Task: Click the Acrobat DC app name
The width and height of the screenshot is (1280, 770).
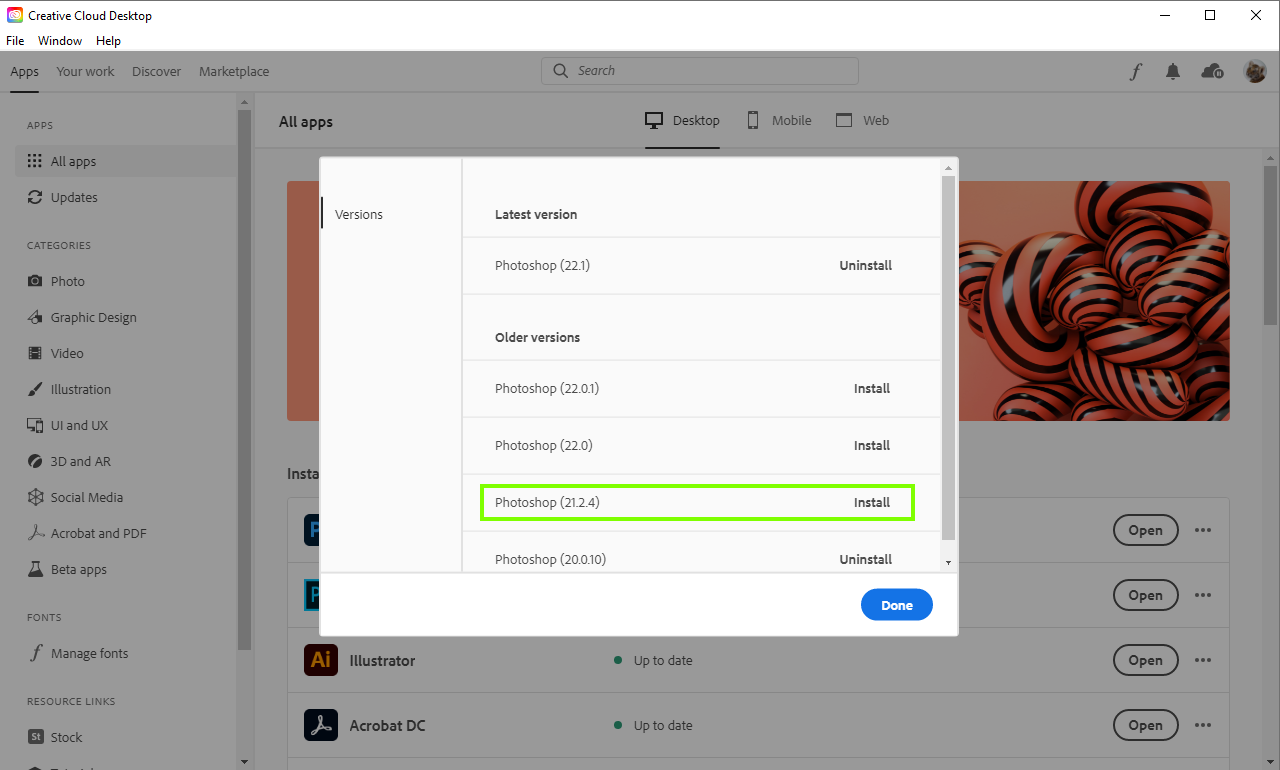Action: pos(387,725)
